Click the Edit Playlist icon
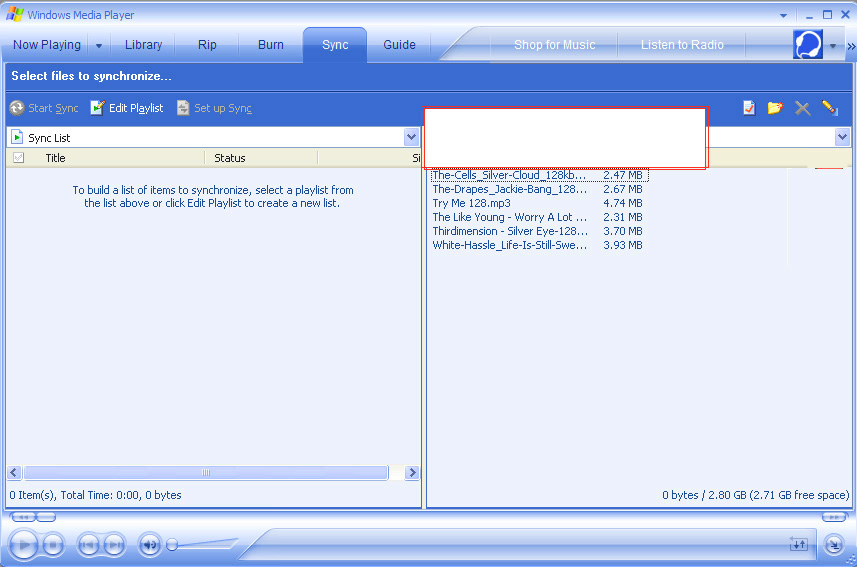Image resolution: width=857 pixels, height=567 pixels. click(x=97, y=108)
